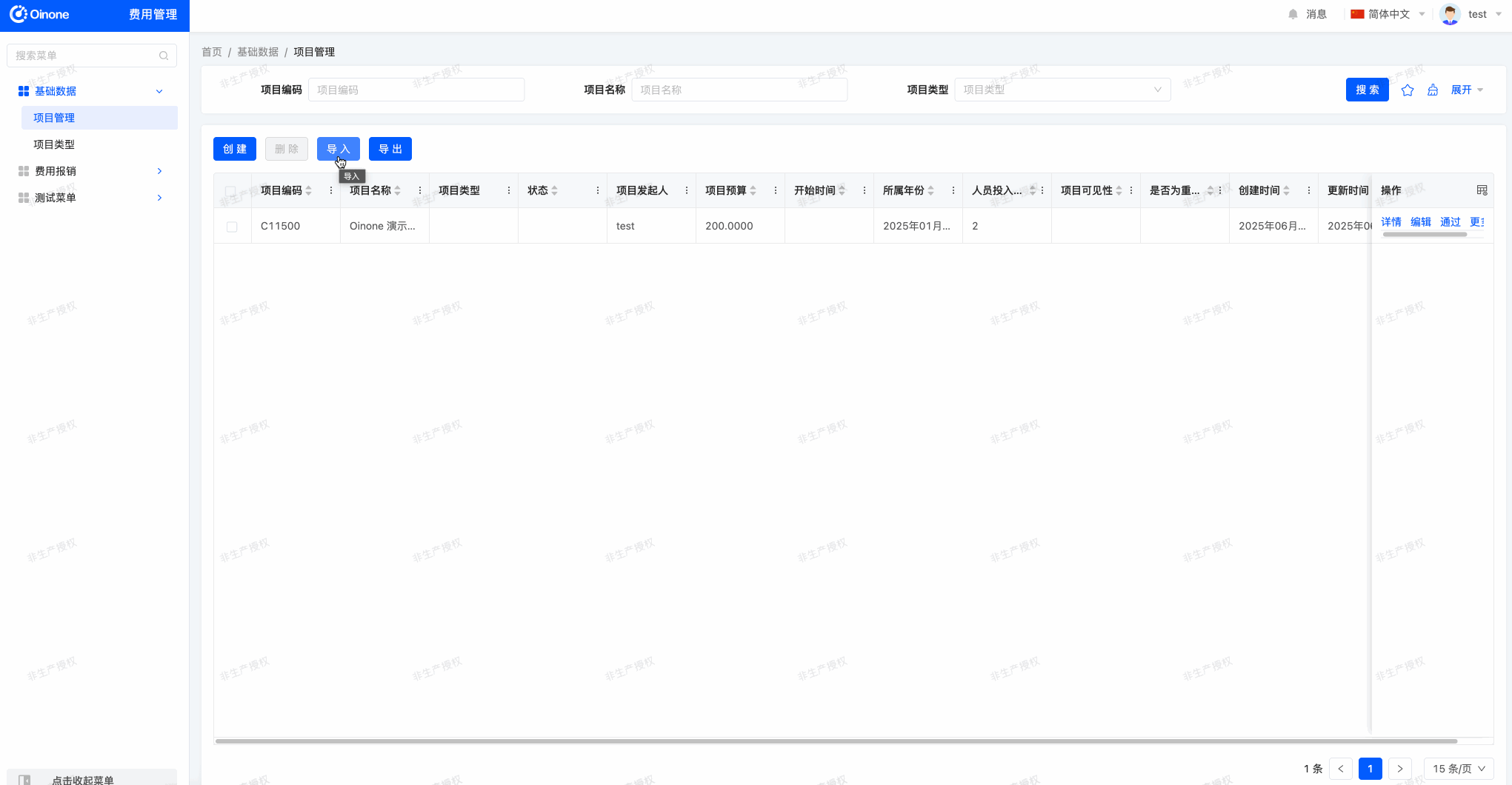This screenshot has width=1512, height=785.
Task: Open the 项目类型 filter dropdown
Action: click(x=1062, y=90)
